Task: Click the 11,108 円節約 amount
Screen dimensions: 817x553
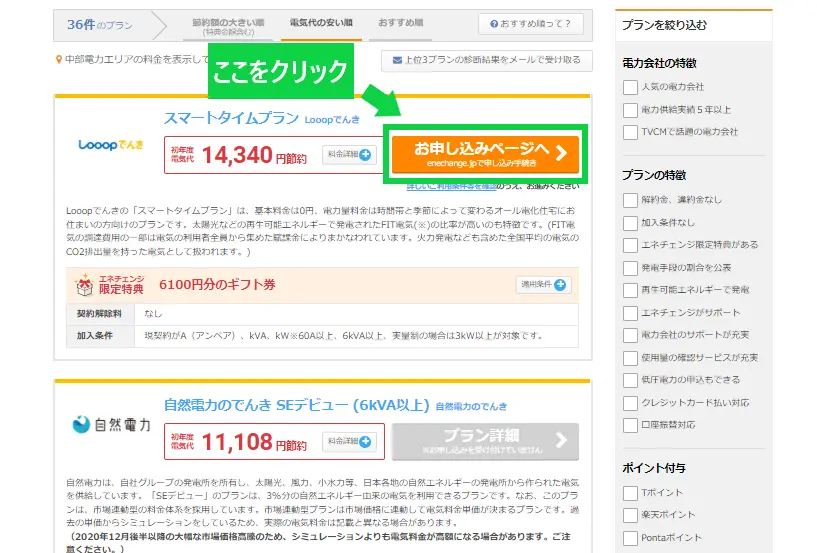Action: [254, 442]
